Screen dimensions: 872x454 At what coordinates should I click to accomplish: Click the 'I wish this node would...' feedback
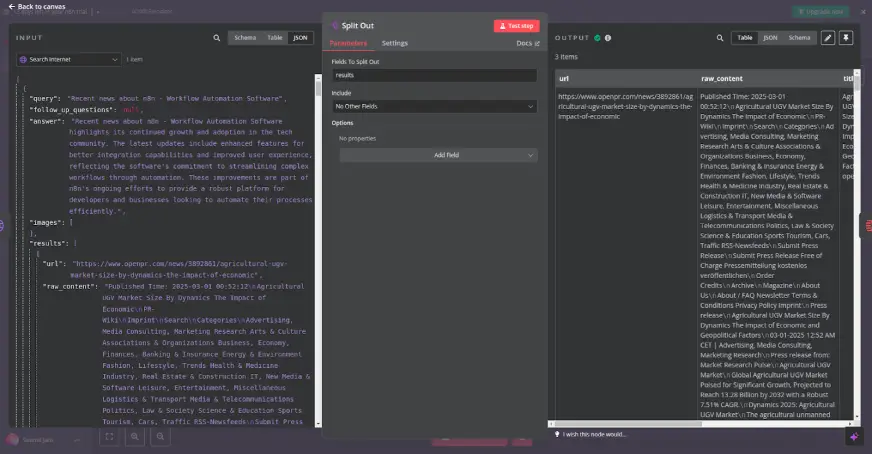[594, 434]
